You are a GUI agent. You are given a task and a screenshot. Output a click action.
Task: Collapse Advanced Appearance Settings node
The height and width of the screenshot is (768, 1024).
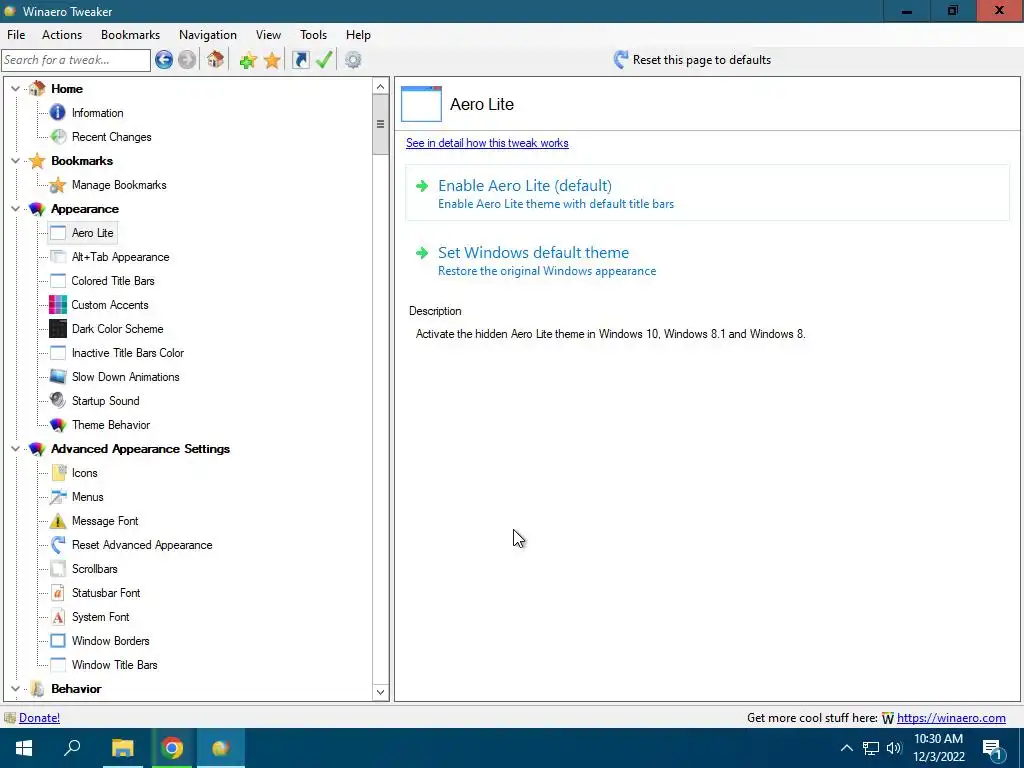click(x=16, y=449)
